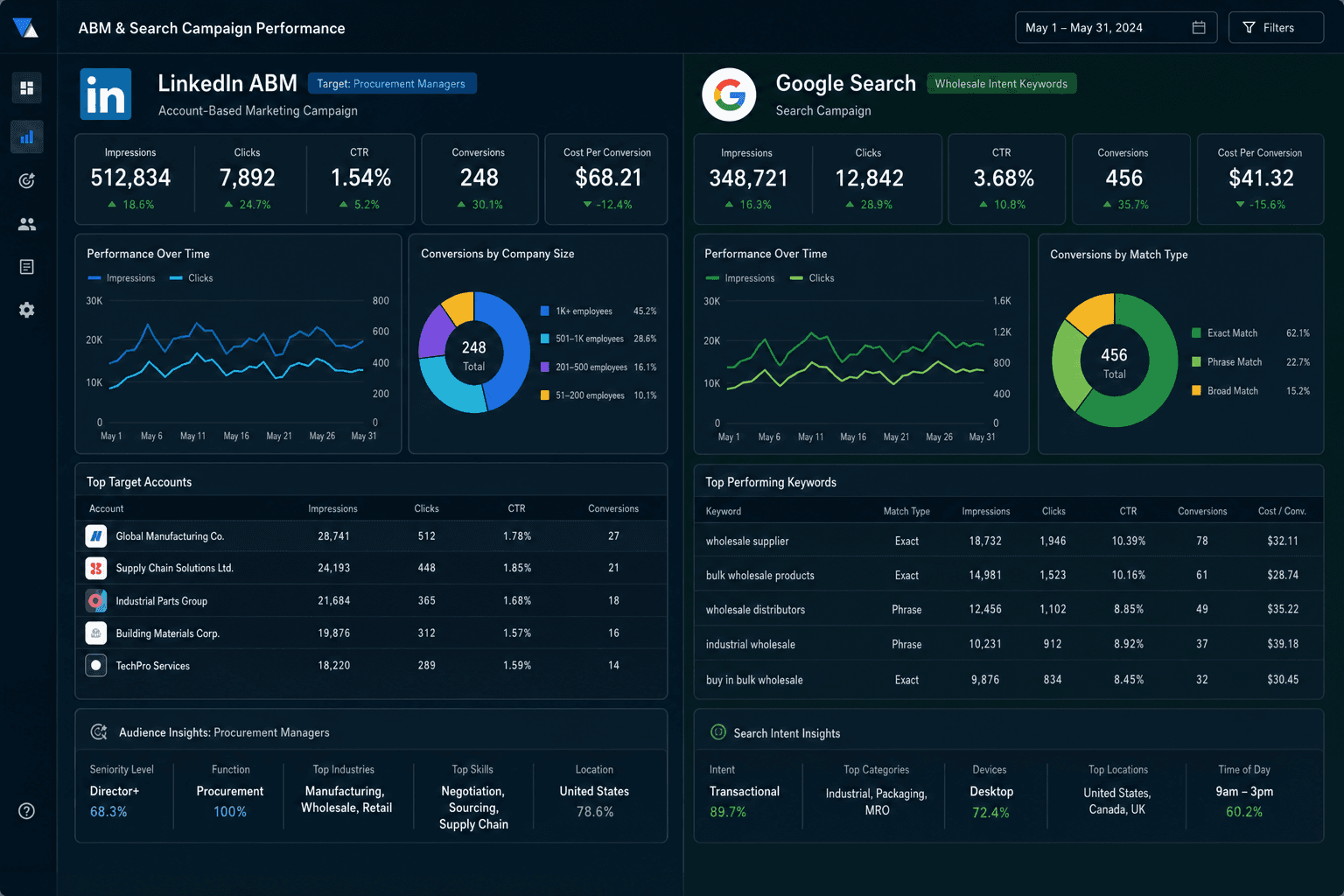Click the Desktop 72.4% devices value
Image resolution: width=1344 pixels, height=896 pixels.
pyautogui.click(x=991, y=801)
